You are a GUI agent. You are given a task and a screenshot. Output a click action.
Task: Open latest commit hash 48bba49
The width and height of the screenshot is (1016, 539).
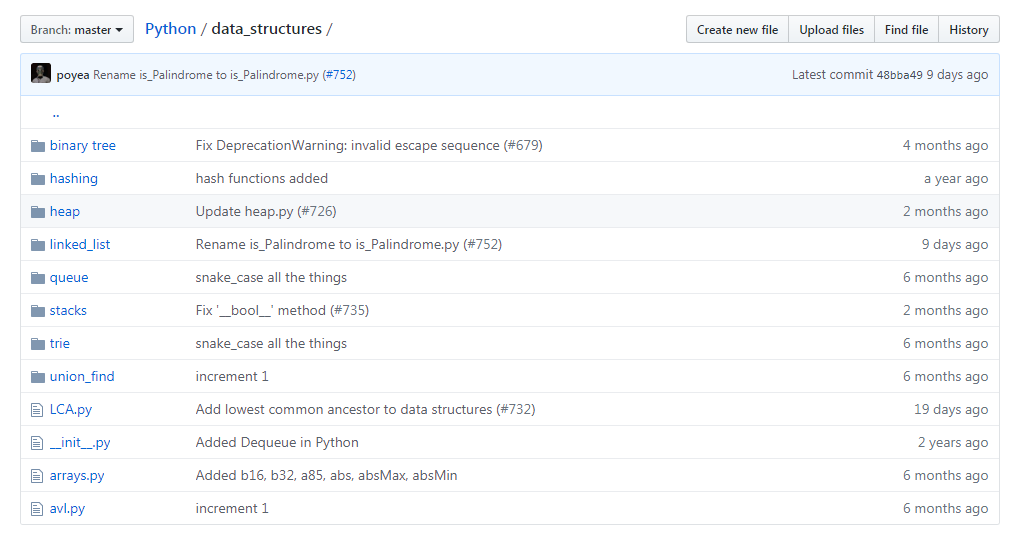pos(899,75)
